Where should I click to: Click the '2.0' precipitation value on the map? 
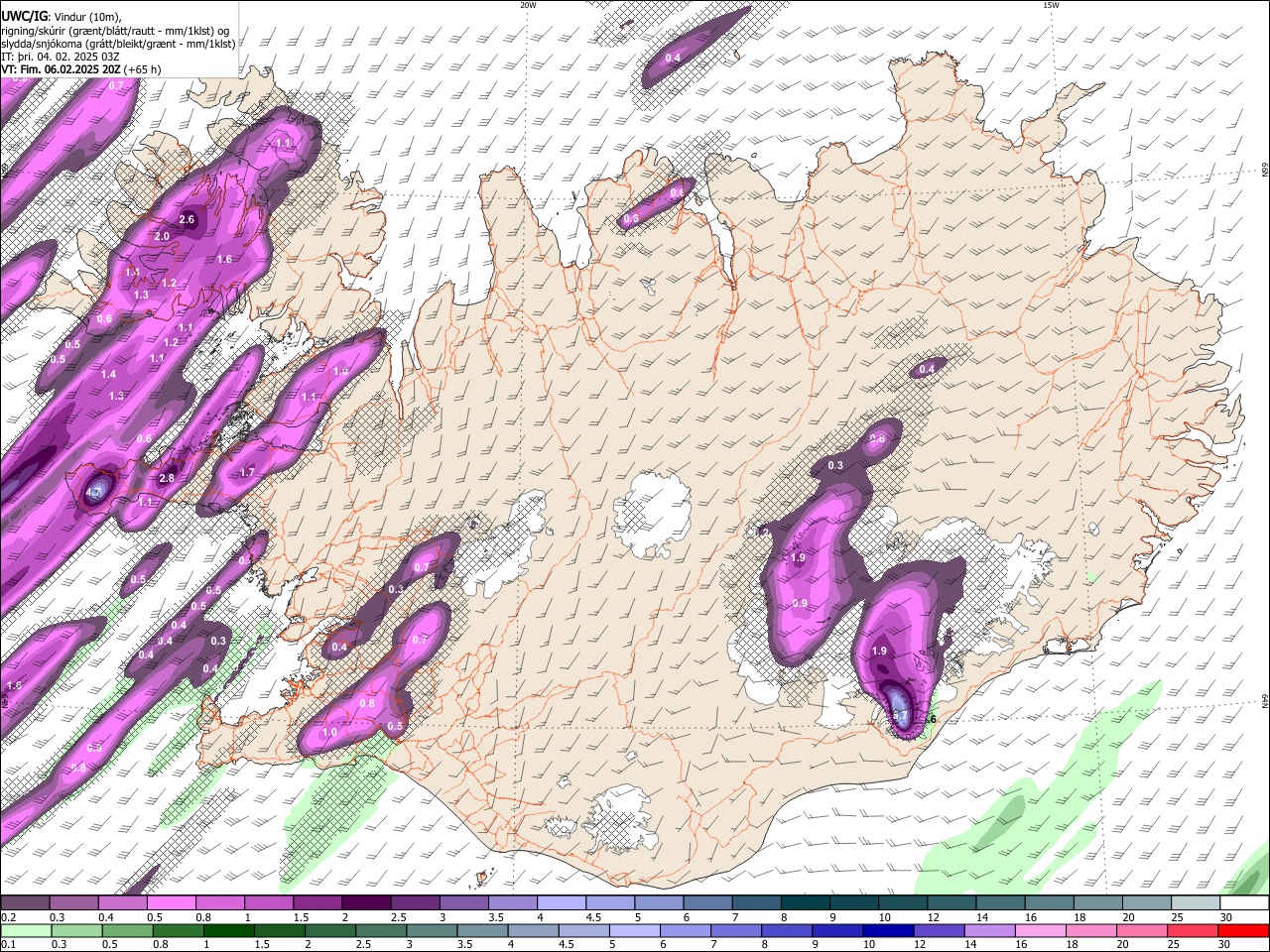pyautogui.click(x=162, y=236)
